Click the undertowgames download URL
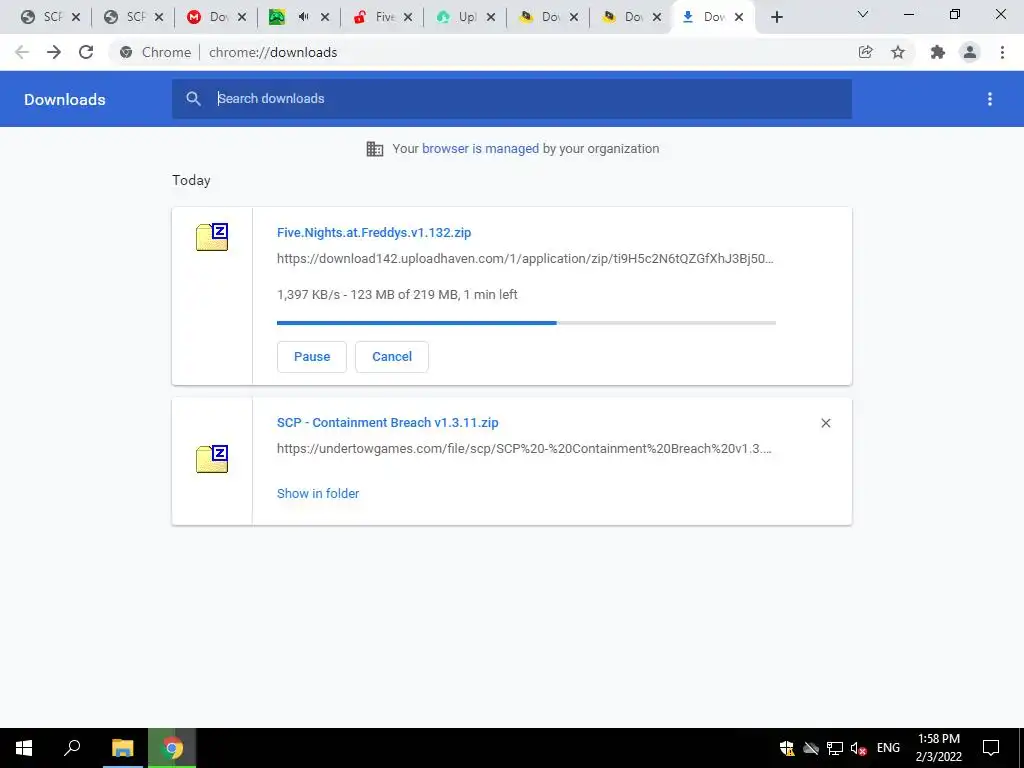This screenshot has height=768, width=1024. coord(524,449)
